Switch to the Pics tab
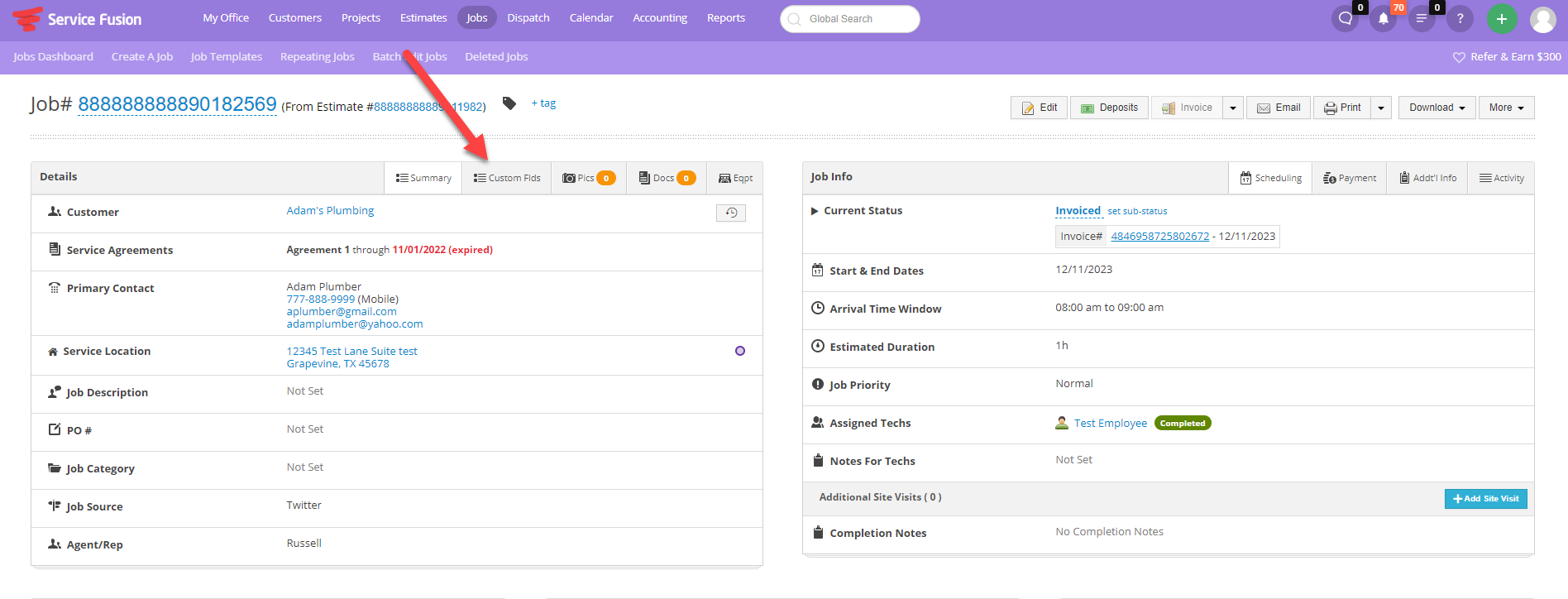This screenshot has width=1568, height=599. point(589,178)
